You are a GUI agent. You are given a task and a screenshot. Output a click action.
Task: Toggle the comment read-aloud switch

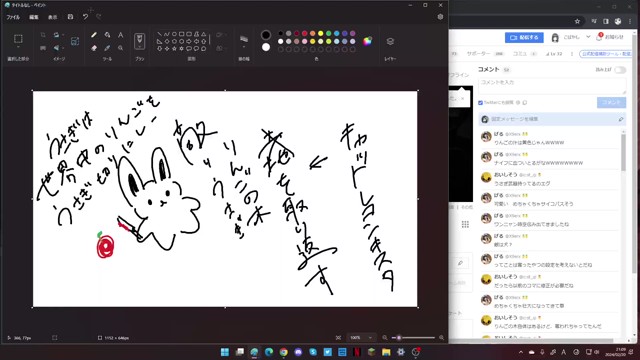tap(620, 70)
